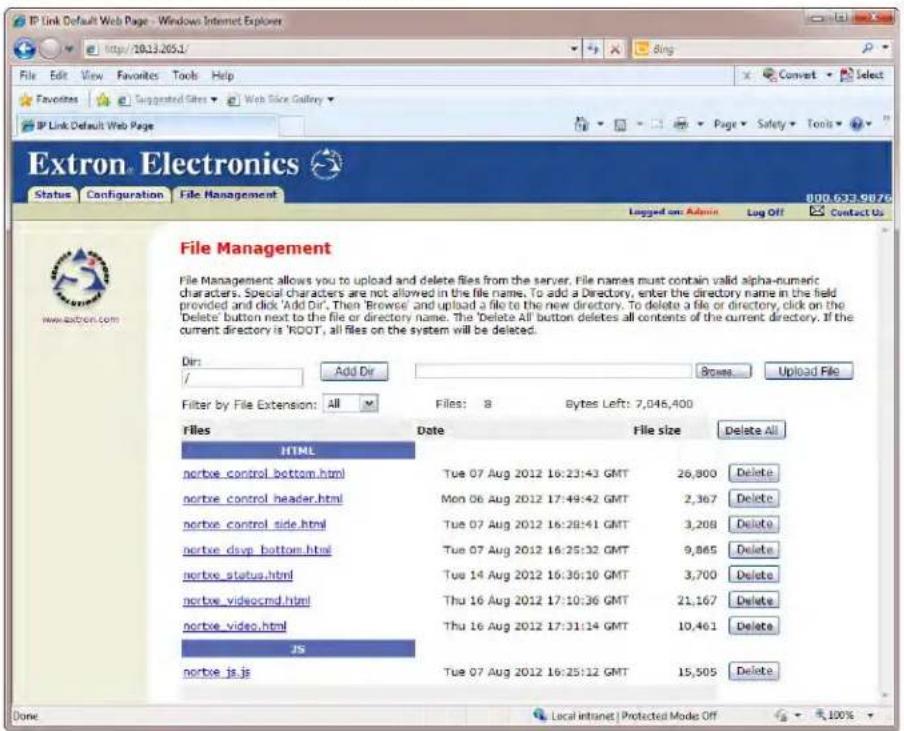The width and height of the screenshot is (904, 731).
Task: Delete nortxe_control_bottom.html file
Action: 754,473
